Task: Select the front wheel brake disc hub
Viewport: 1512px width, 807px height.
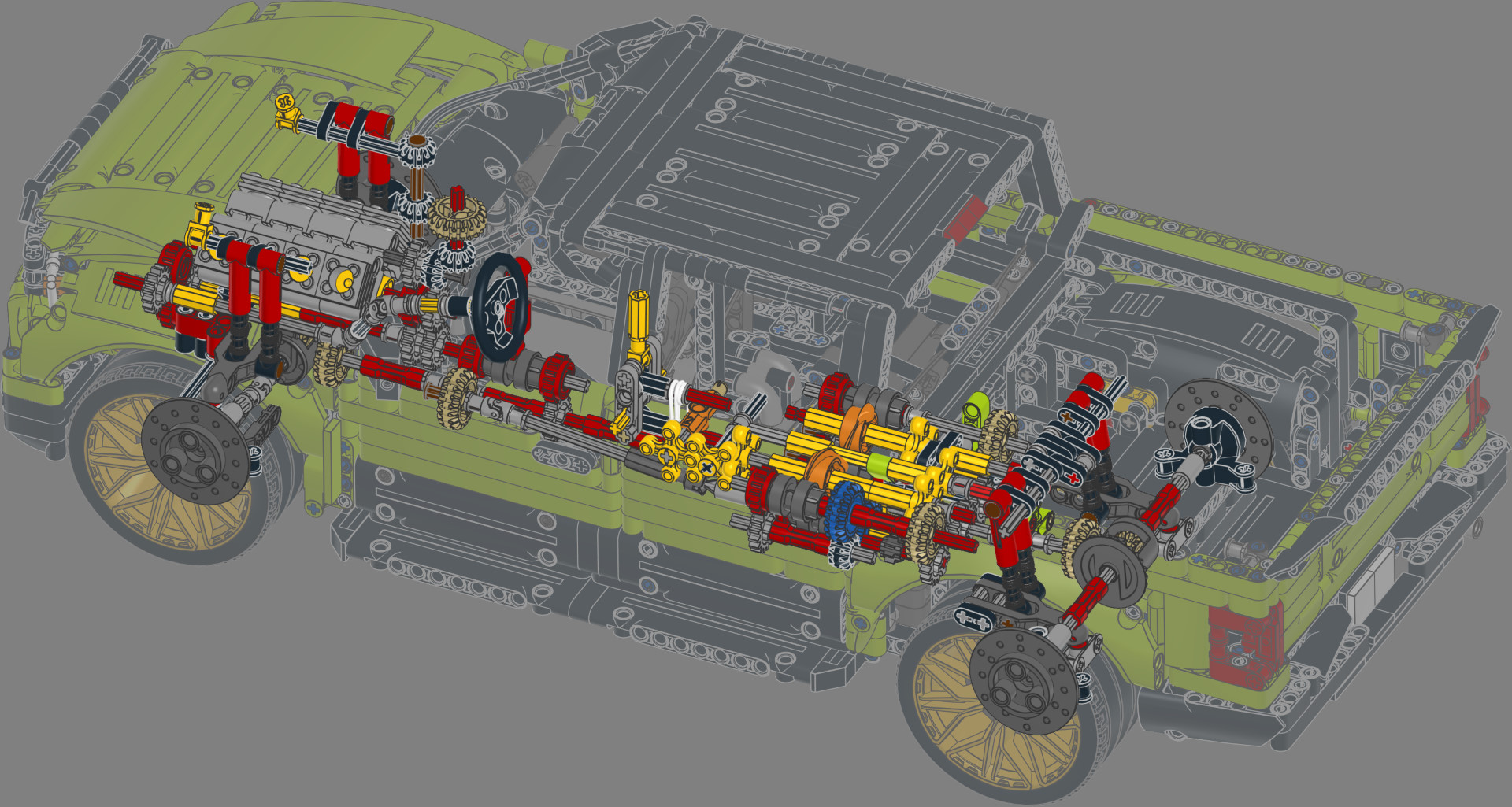Action: coord(198,452)
